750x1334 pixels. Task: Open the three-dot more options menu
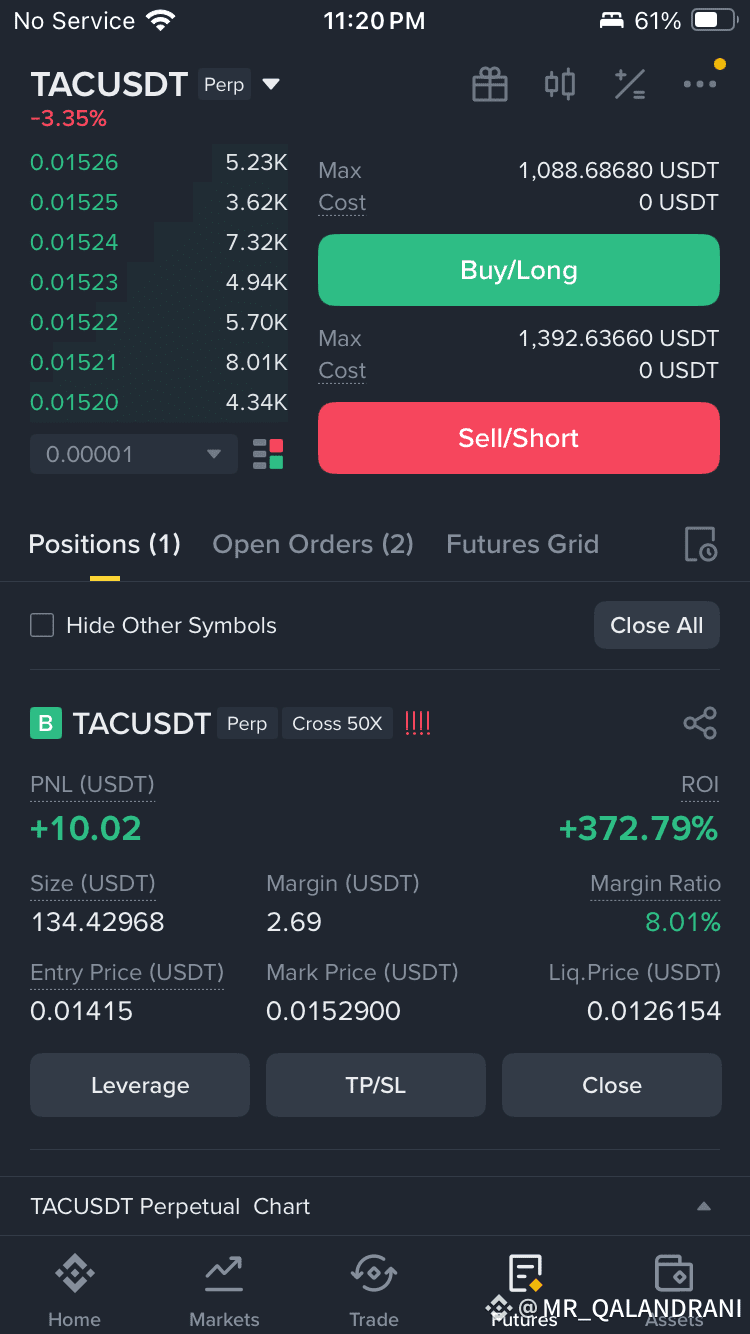pyautogui.click(x=700, y=84)
